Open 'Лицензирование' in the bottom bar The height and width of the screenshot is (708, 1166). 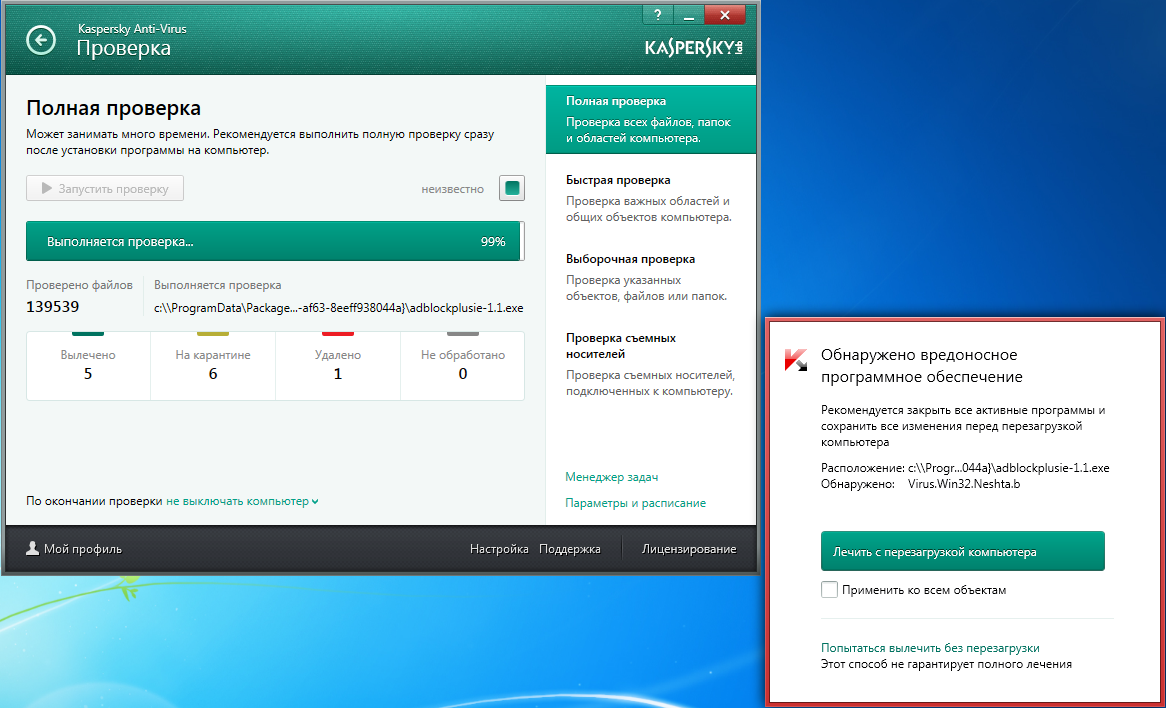689,549
